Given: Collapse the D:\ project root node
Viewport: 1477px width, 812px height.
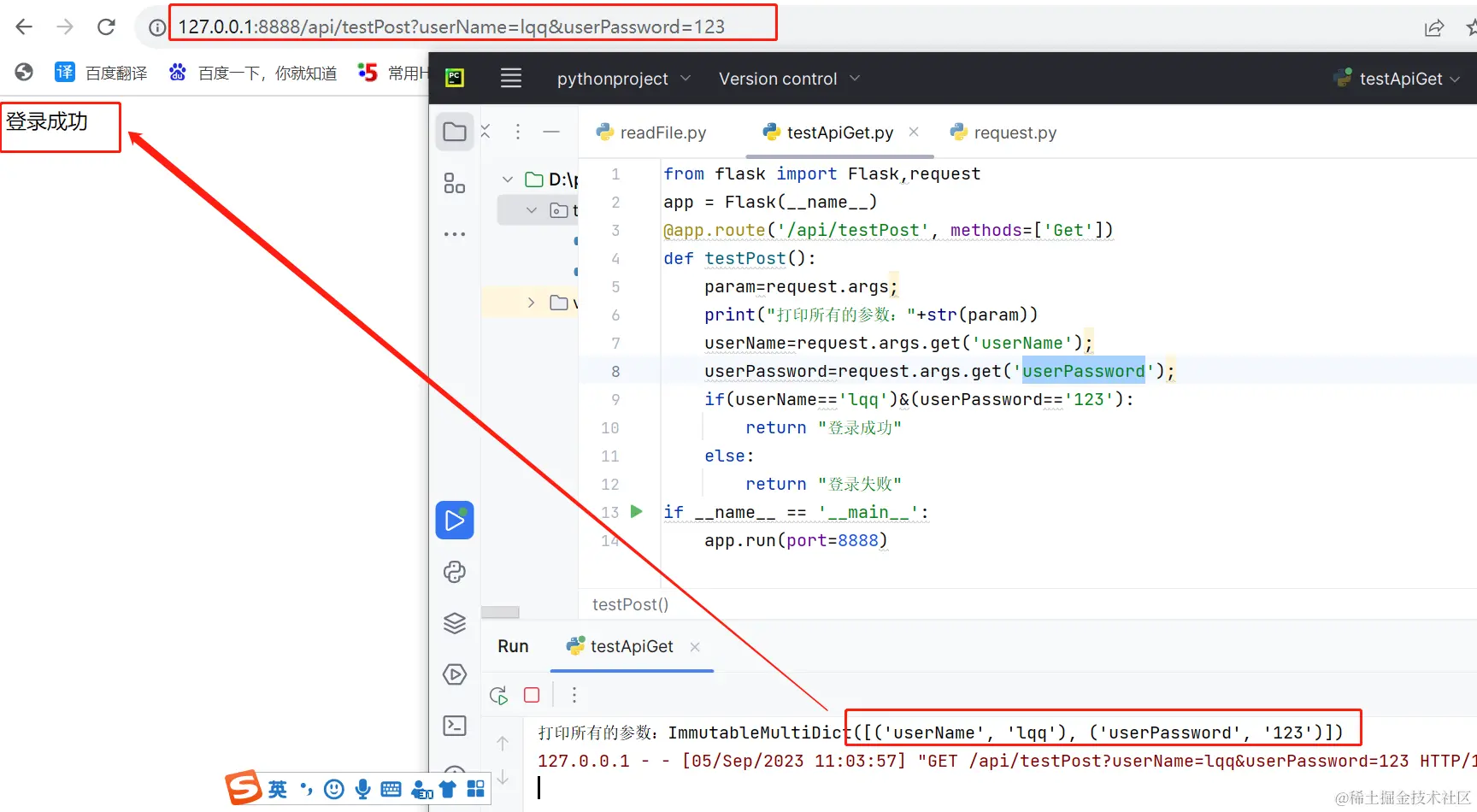Looking at the screenshot, I should point(508,179).
